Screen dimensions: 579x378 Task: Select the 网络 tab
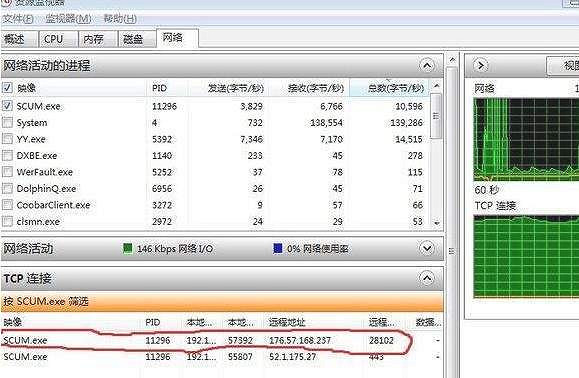[177, 38]
